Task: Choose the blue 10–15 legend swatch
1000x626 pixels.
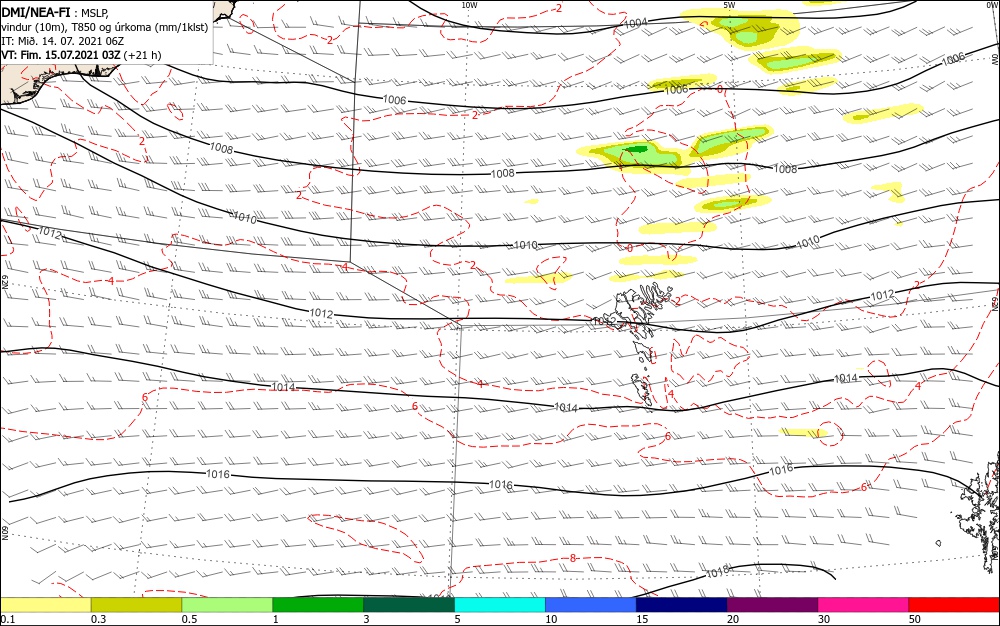Action: click(x=591, y=605)
